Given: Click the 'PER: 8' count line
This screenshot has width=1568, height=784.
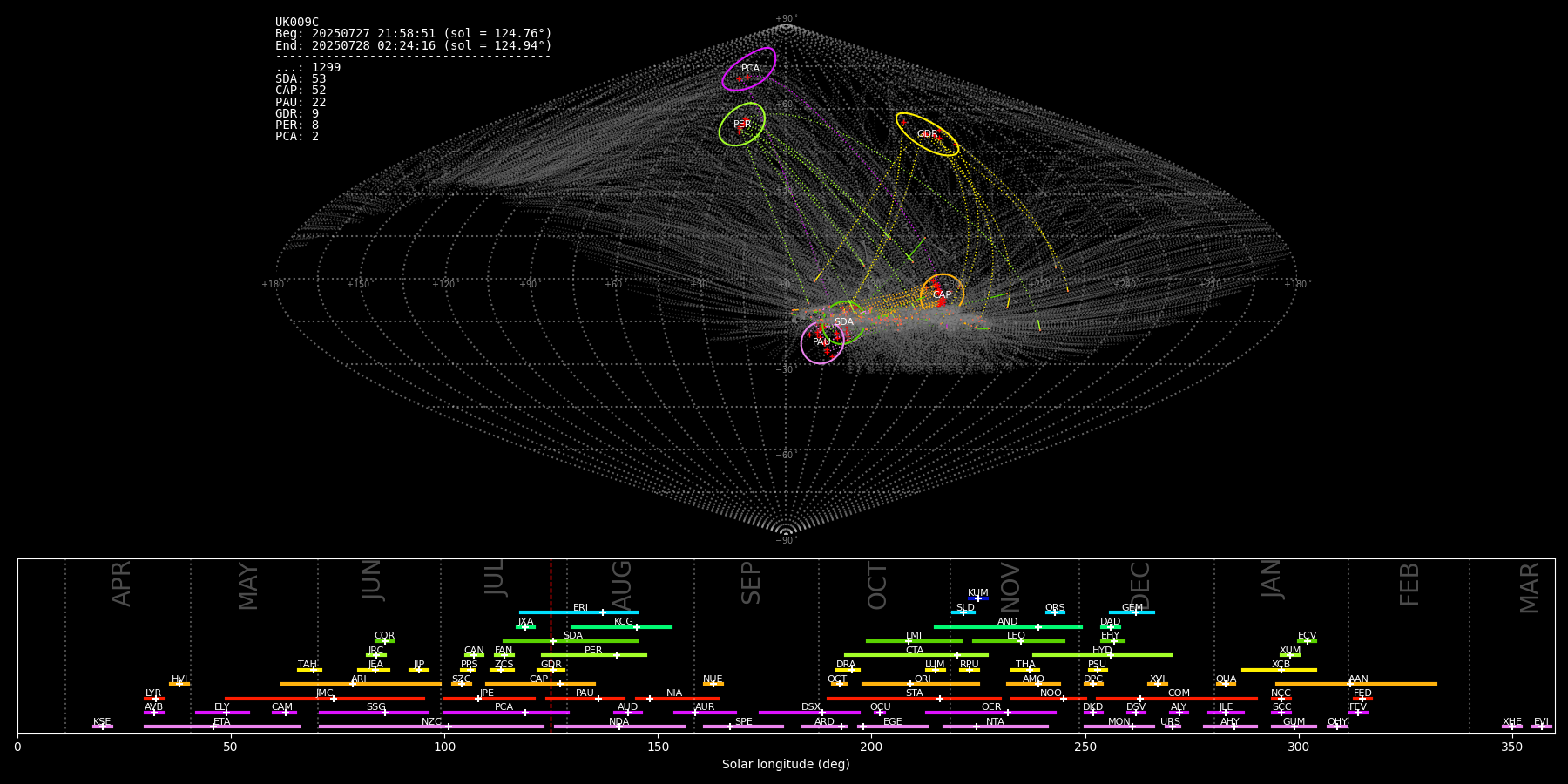Looking at the screenshot, I should 297,125.
